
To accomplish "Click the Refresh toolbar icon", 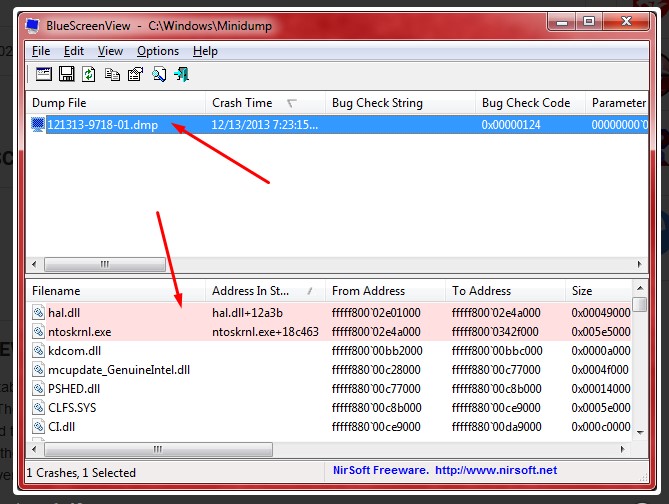I will click(x=89, y=74).
